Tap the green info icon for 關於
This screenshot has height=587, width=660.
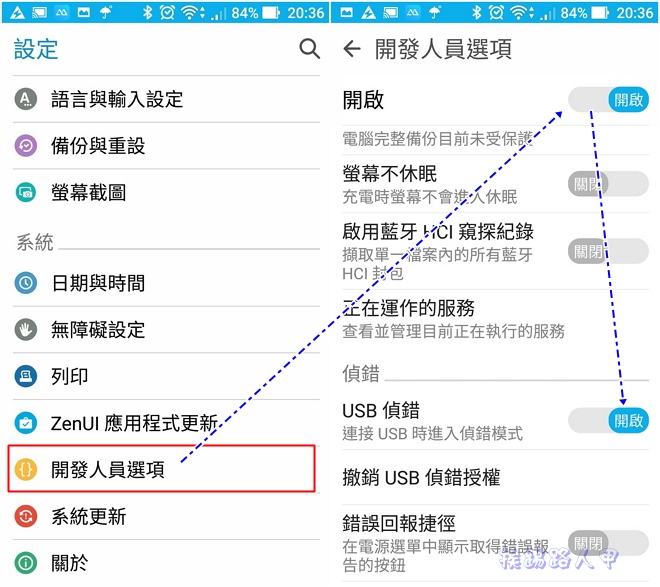coord(26,563)
